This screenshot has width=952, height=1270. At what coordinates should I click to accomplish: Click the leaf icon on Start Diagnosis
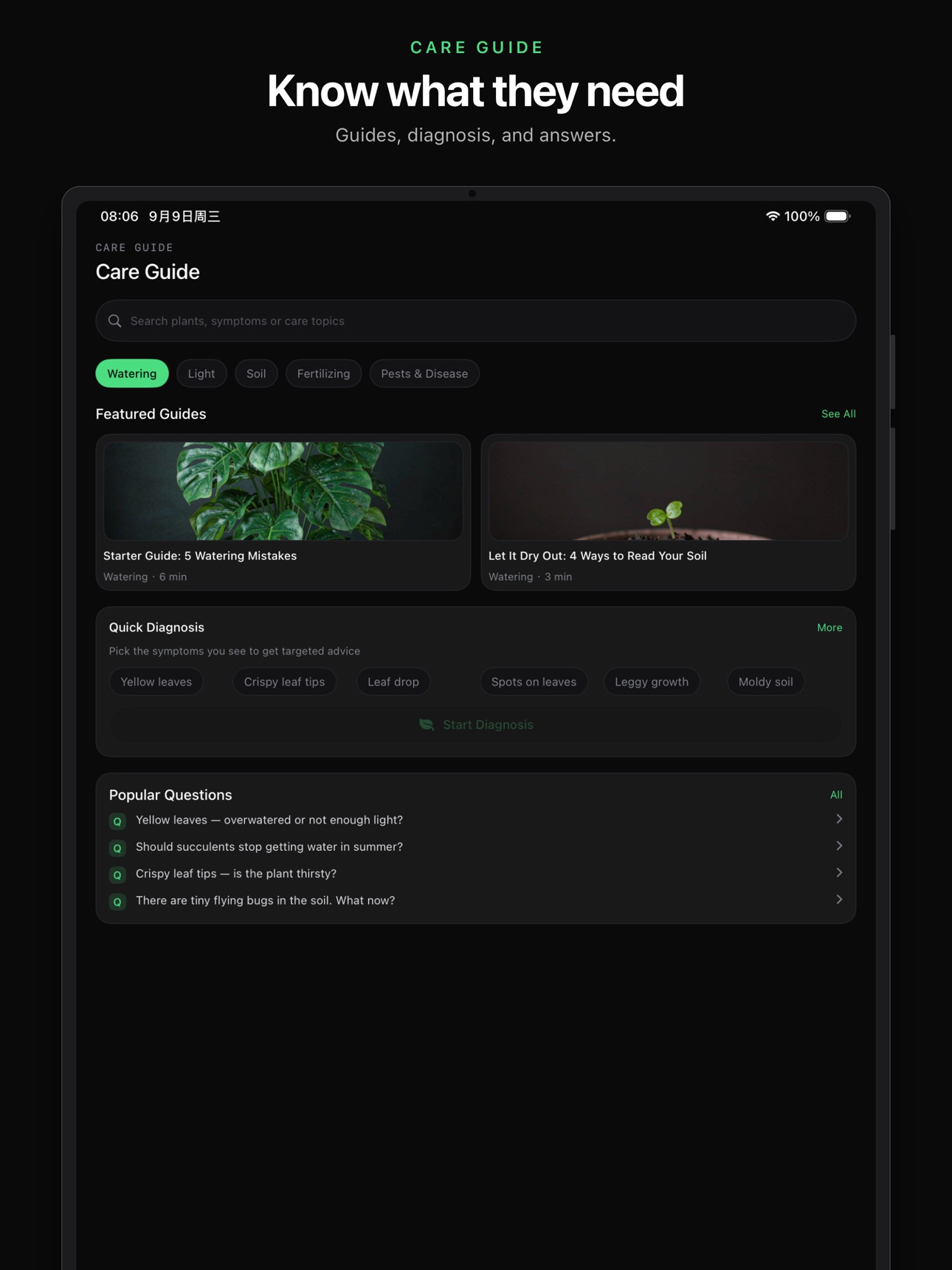coord(427,725)
